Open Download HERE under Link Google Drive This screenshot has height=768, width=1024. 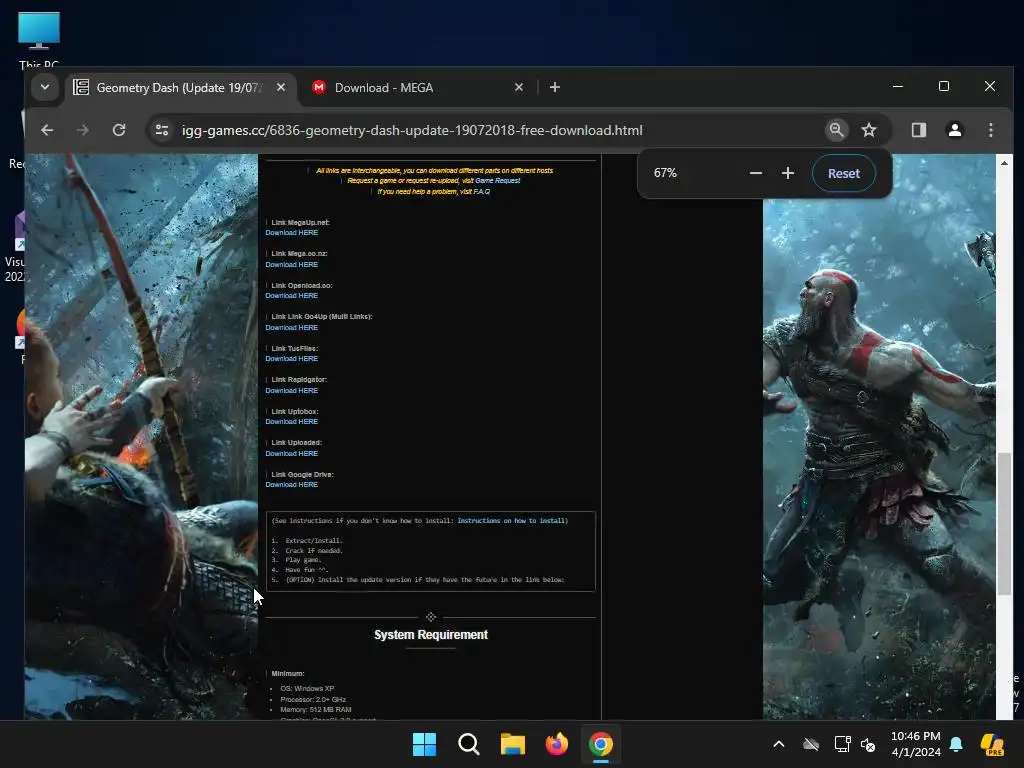(x=292, y=485)
